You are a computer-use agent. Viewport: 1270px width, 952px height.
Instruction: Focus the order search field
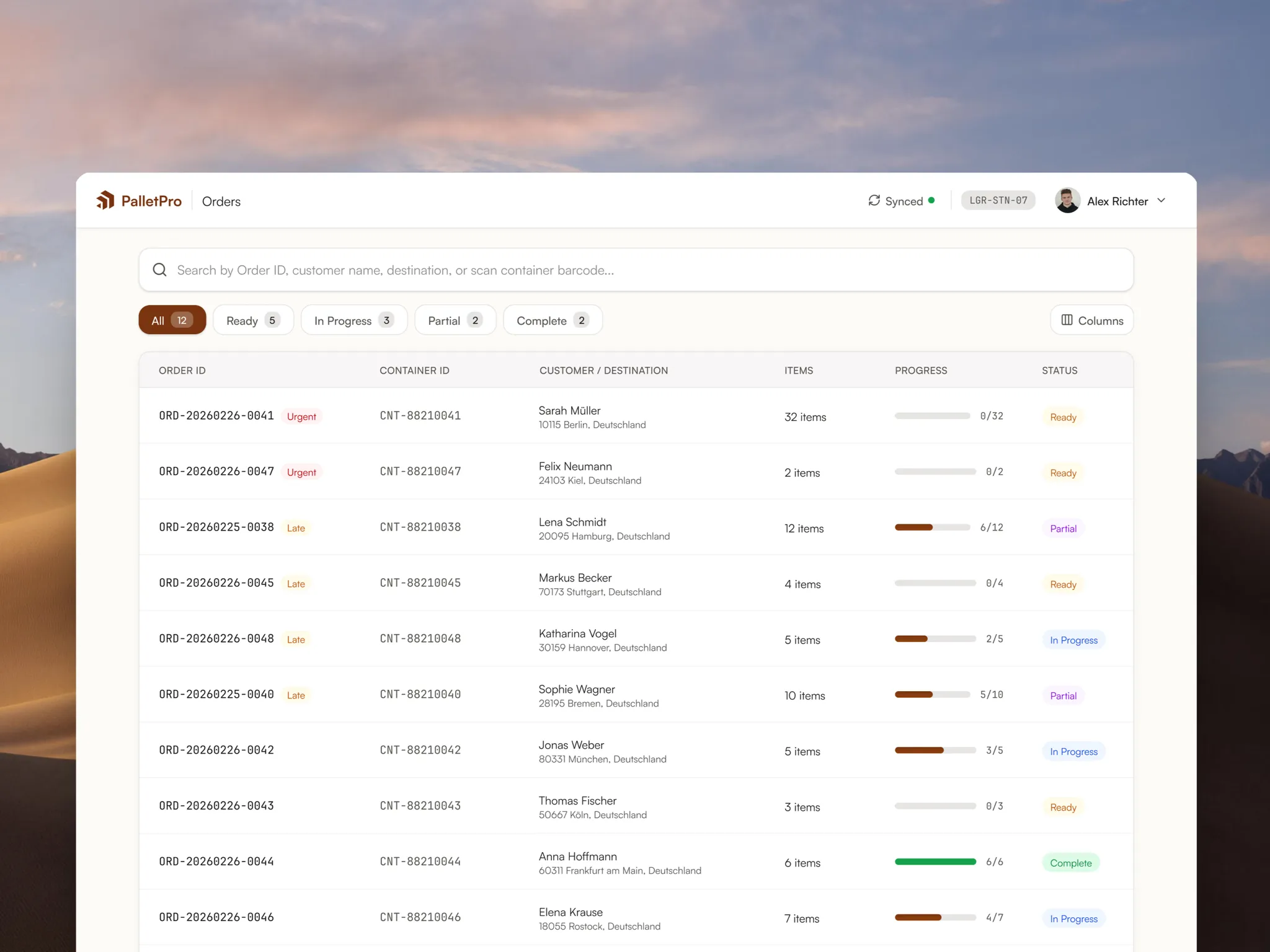tap(636, 270)
